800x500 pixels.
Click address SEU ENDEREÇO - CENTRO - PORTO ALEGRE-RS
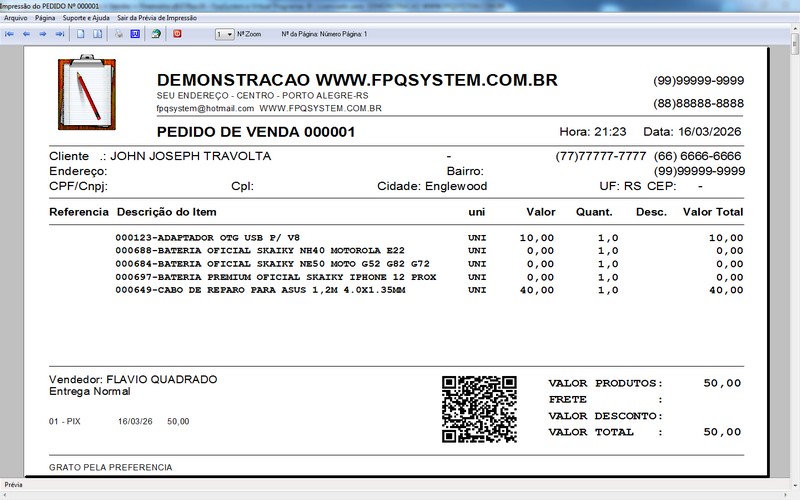tap(262, 96)
